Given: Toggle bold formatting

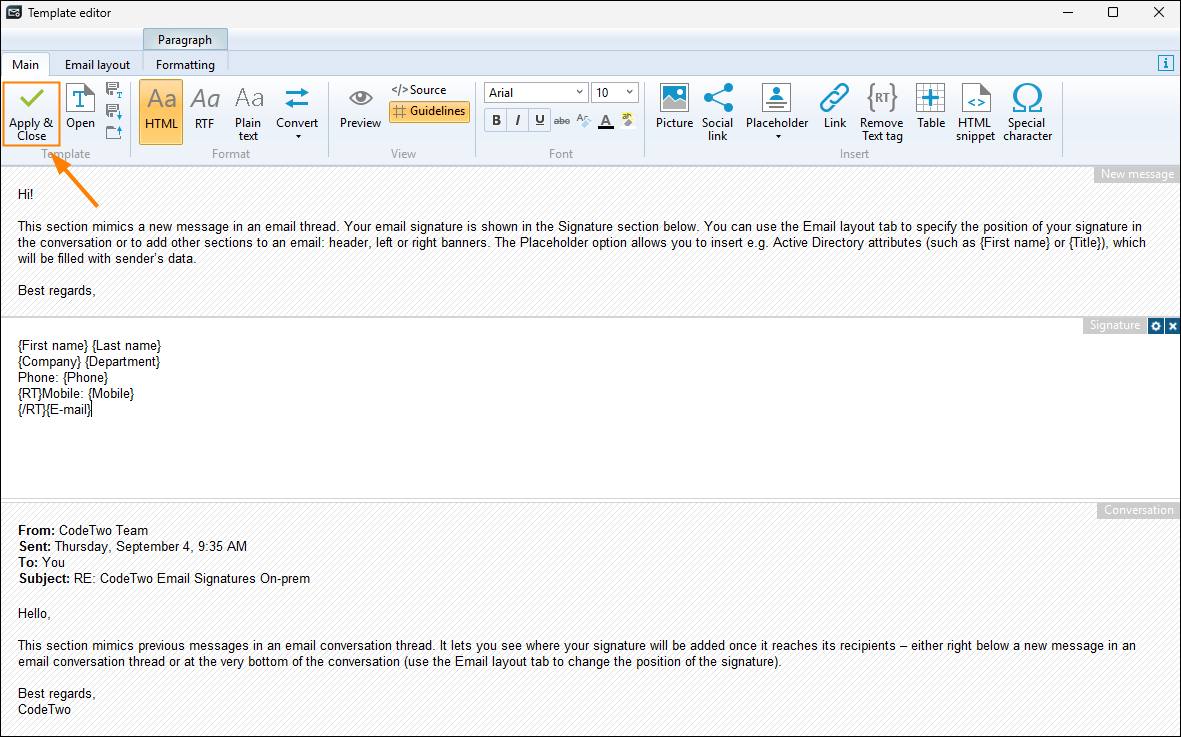Looking at the screenshot, I should tap(496, 121).
